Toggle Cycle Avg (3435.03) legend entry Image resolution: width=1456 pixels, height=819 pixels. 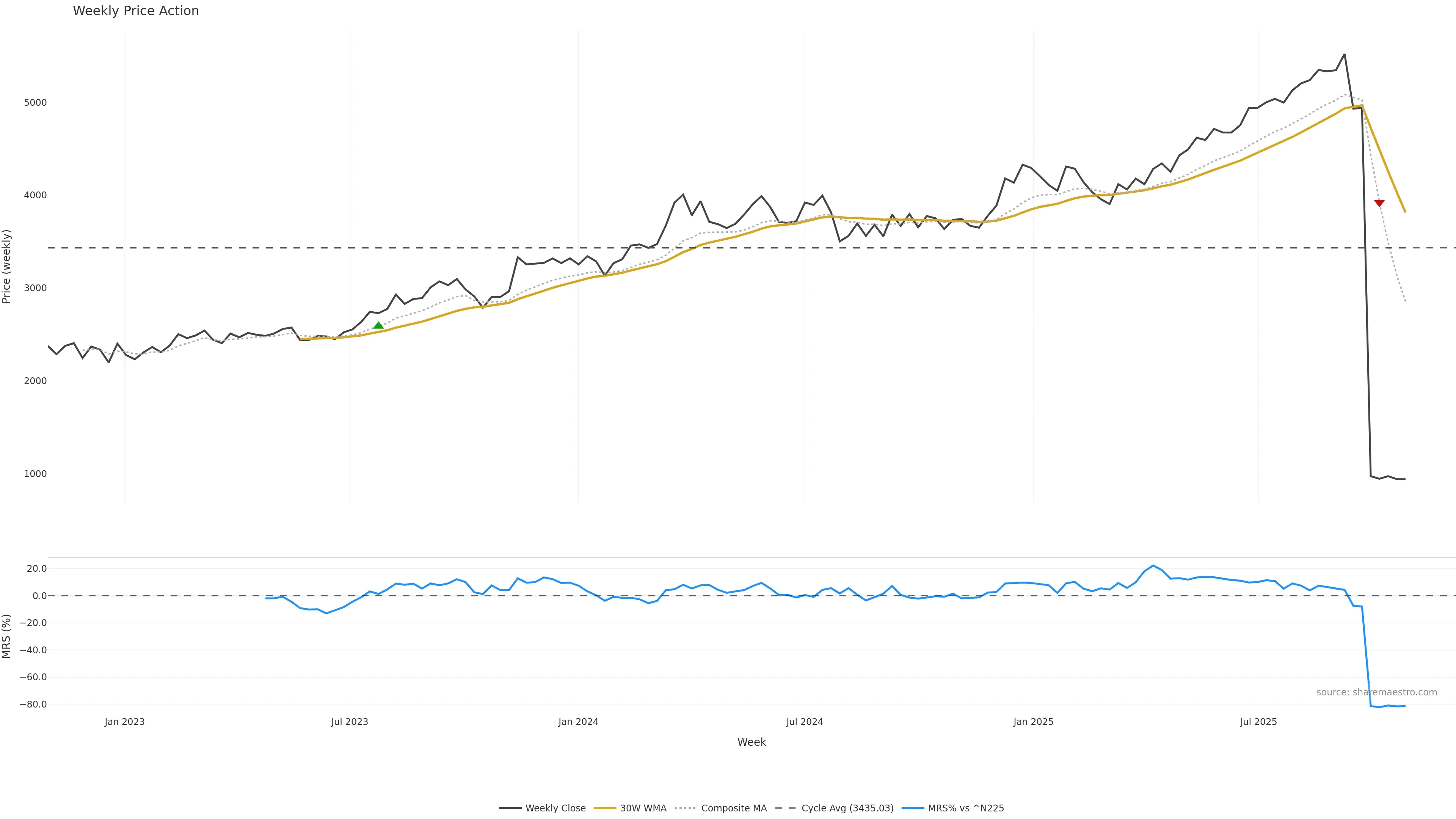pyautogui.click(x=847, y=808)
